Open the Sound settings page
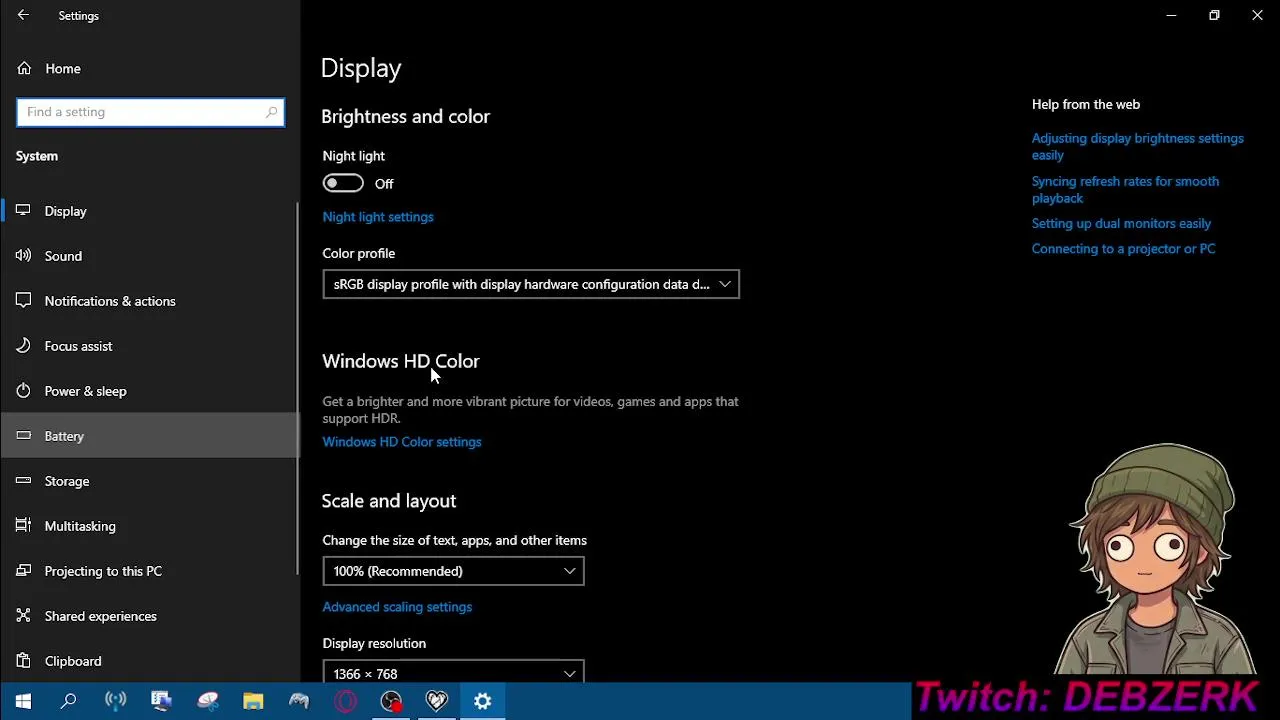The width and height of the screenshot is (1280, 720). point(150,256)
